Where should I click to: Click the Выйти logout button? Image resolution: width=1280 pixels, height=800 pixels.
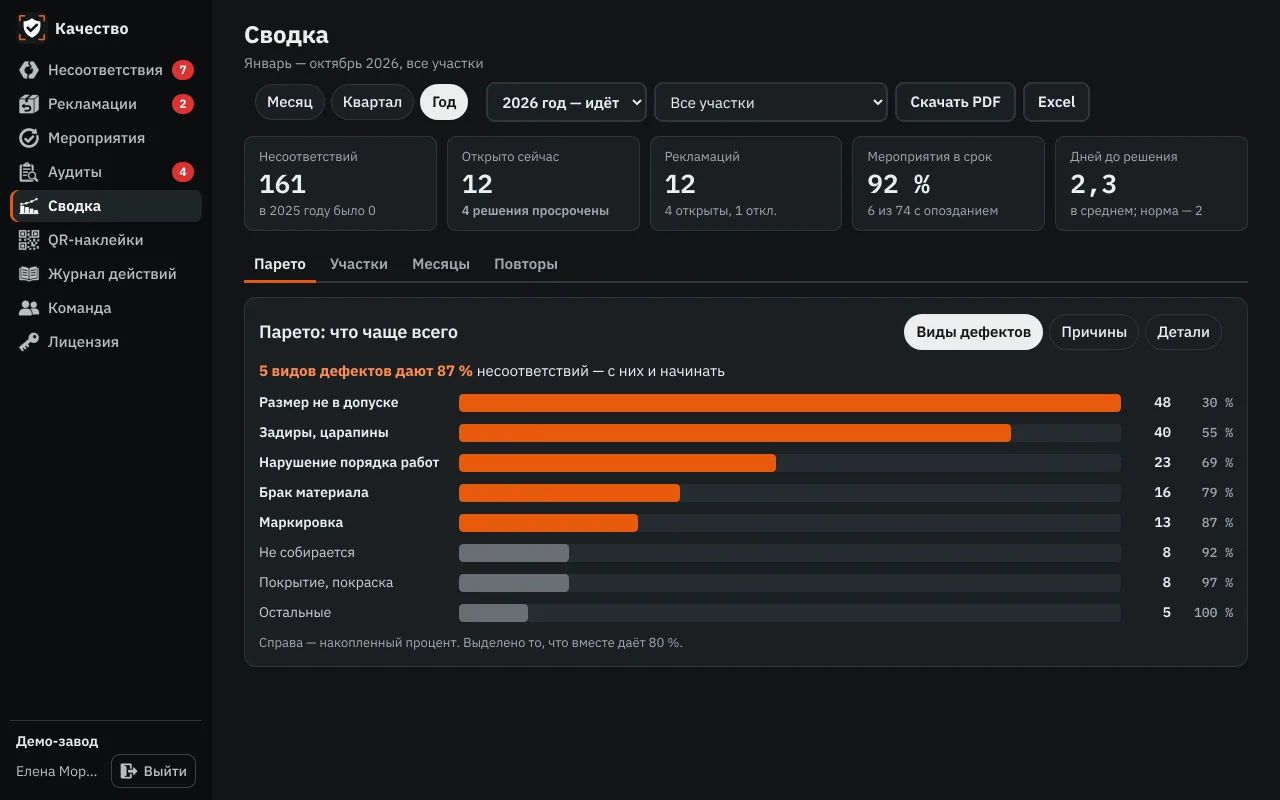coord(154,771)
